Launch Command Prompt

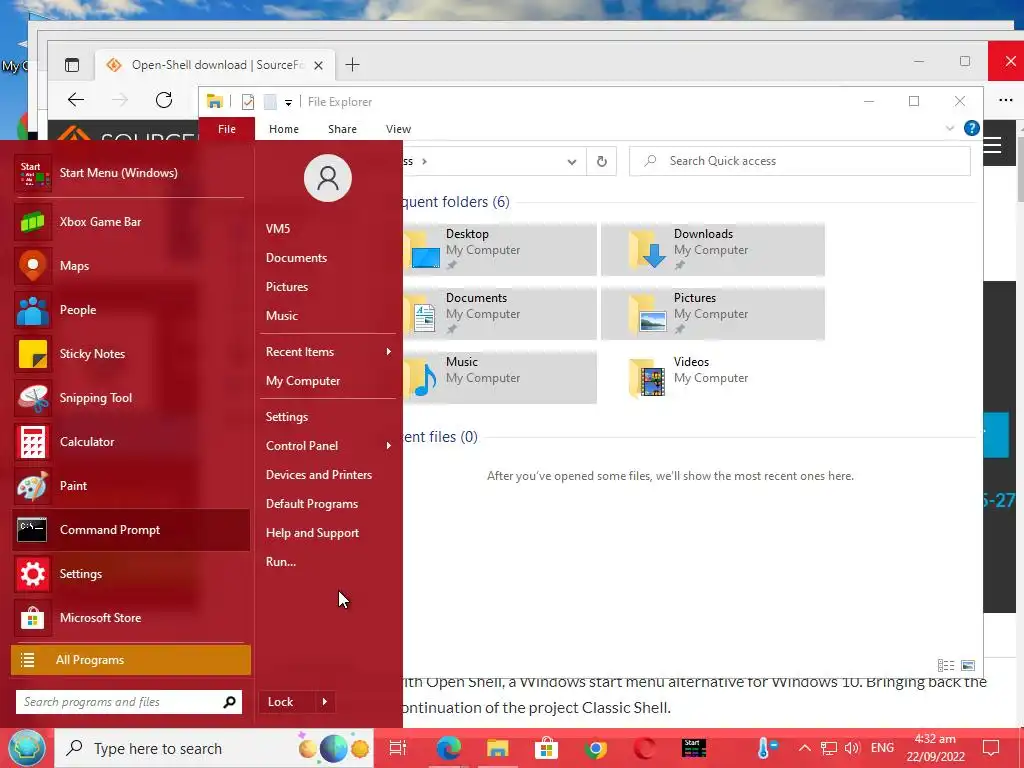tap(130, 530)
